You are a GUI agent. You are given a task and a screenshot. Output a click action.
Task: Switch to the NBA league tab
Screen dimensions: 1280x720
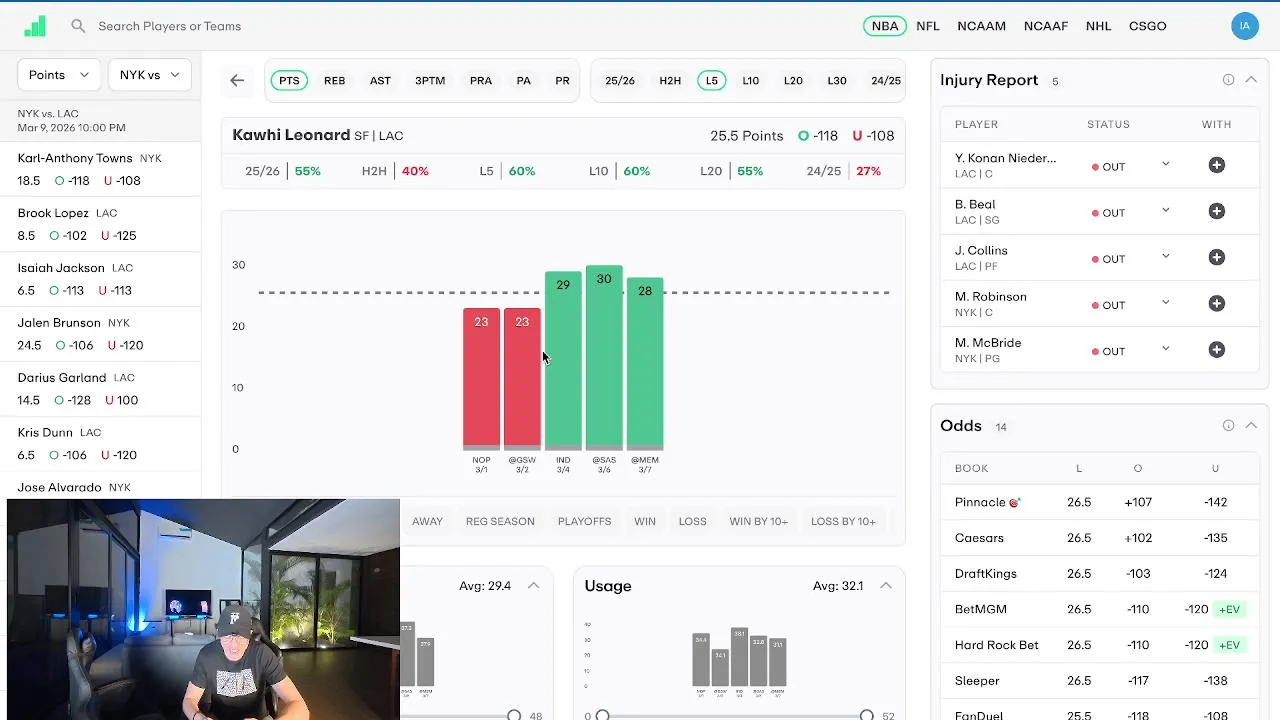point(885,26)
